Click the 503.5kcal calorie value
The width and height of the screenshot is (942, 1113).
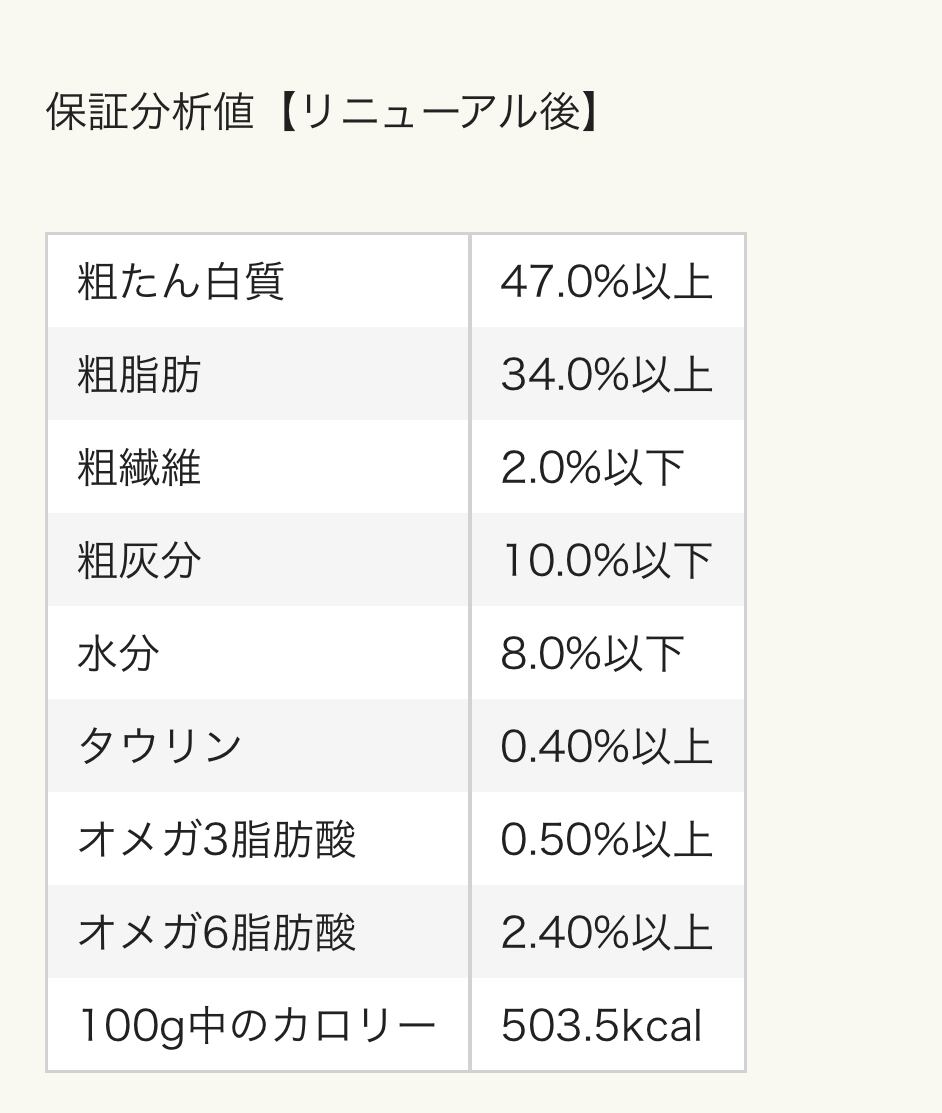(x=601, y=1025)
